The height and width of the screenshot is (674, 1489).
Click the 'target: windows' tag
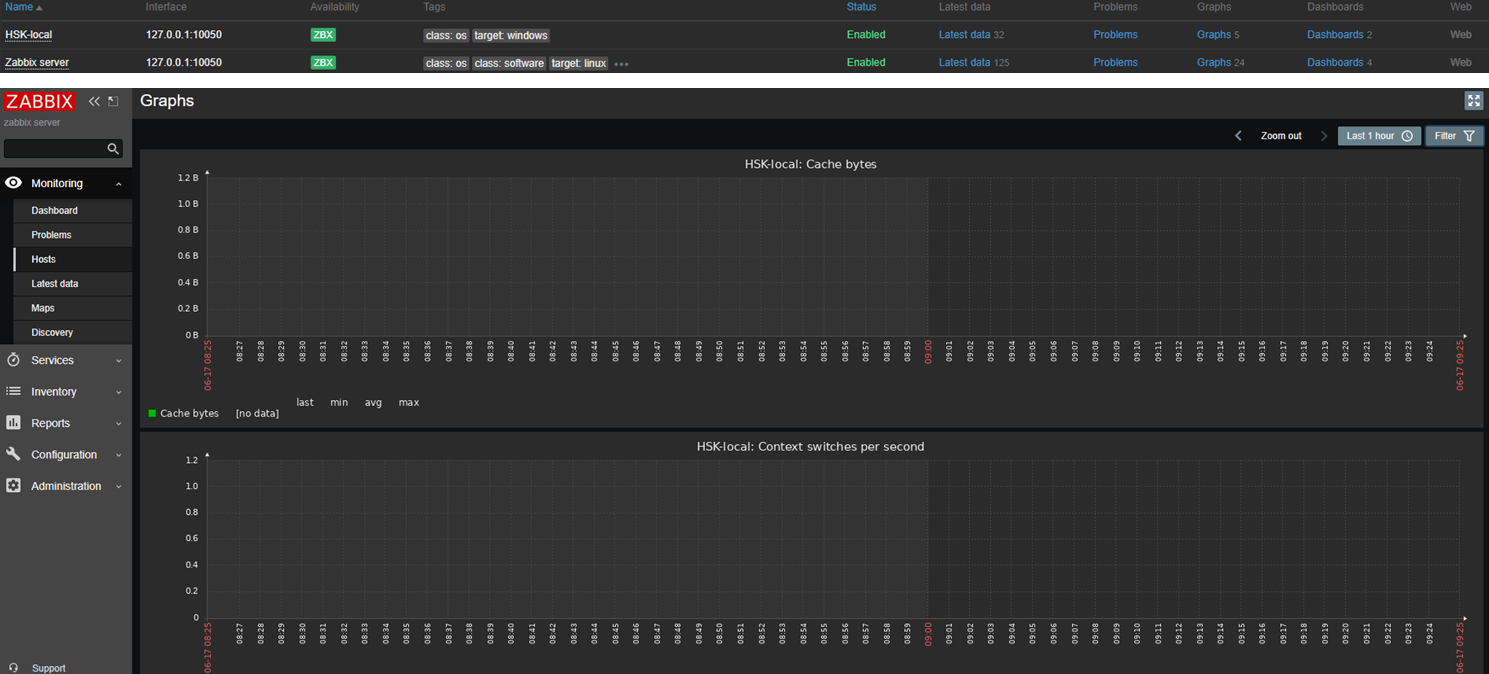coord(511,36)
